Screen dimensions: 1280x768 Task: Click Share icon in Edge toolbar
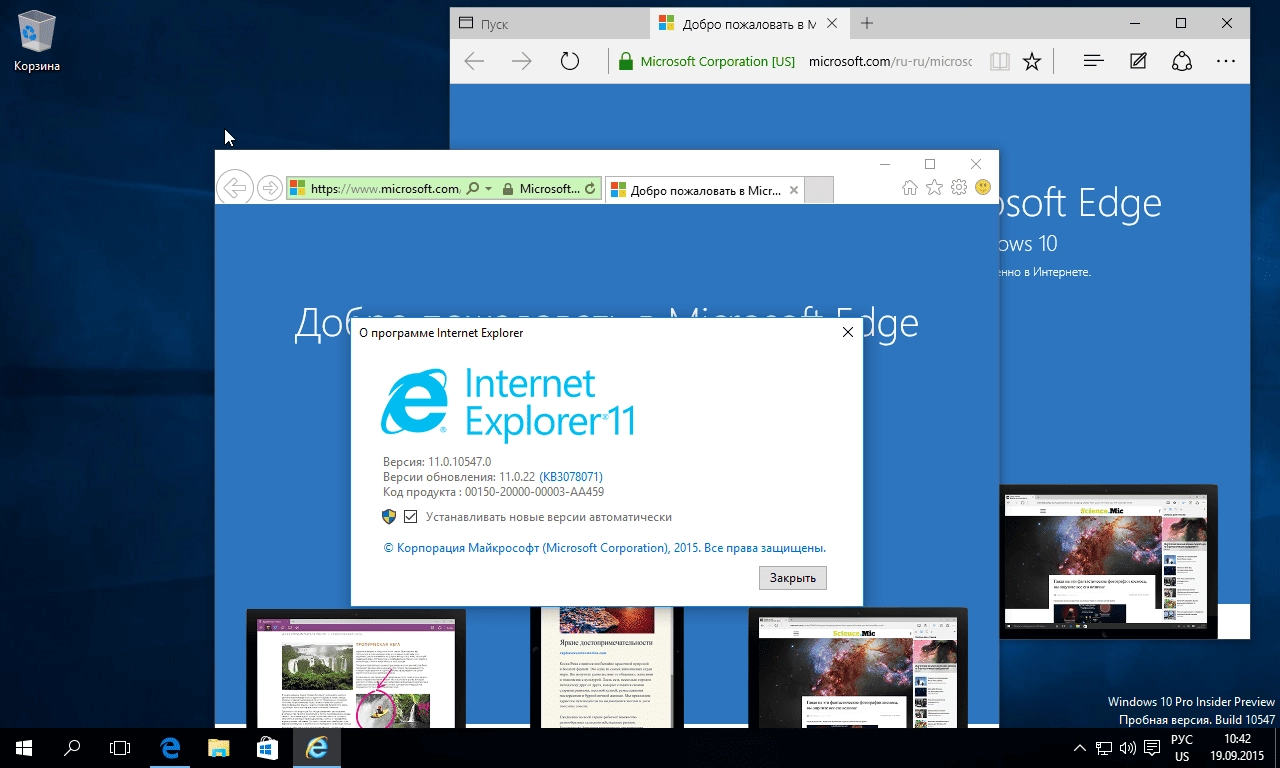pyautogui.click(x=1182, y=62)
